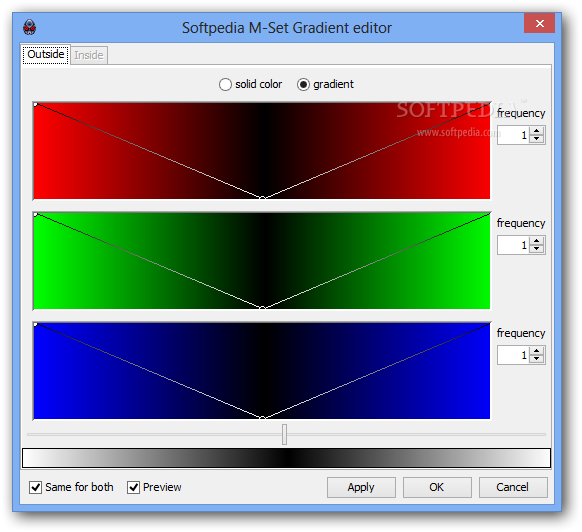Select the gradient radio button
This screenshot has width=582, height=532.
pos(303,85)
